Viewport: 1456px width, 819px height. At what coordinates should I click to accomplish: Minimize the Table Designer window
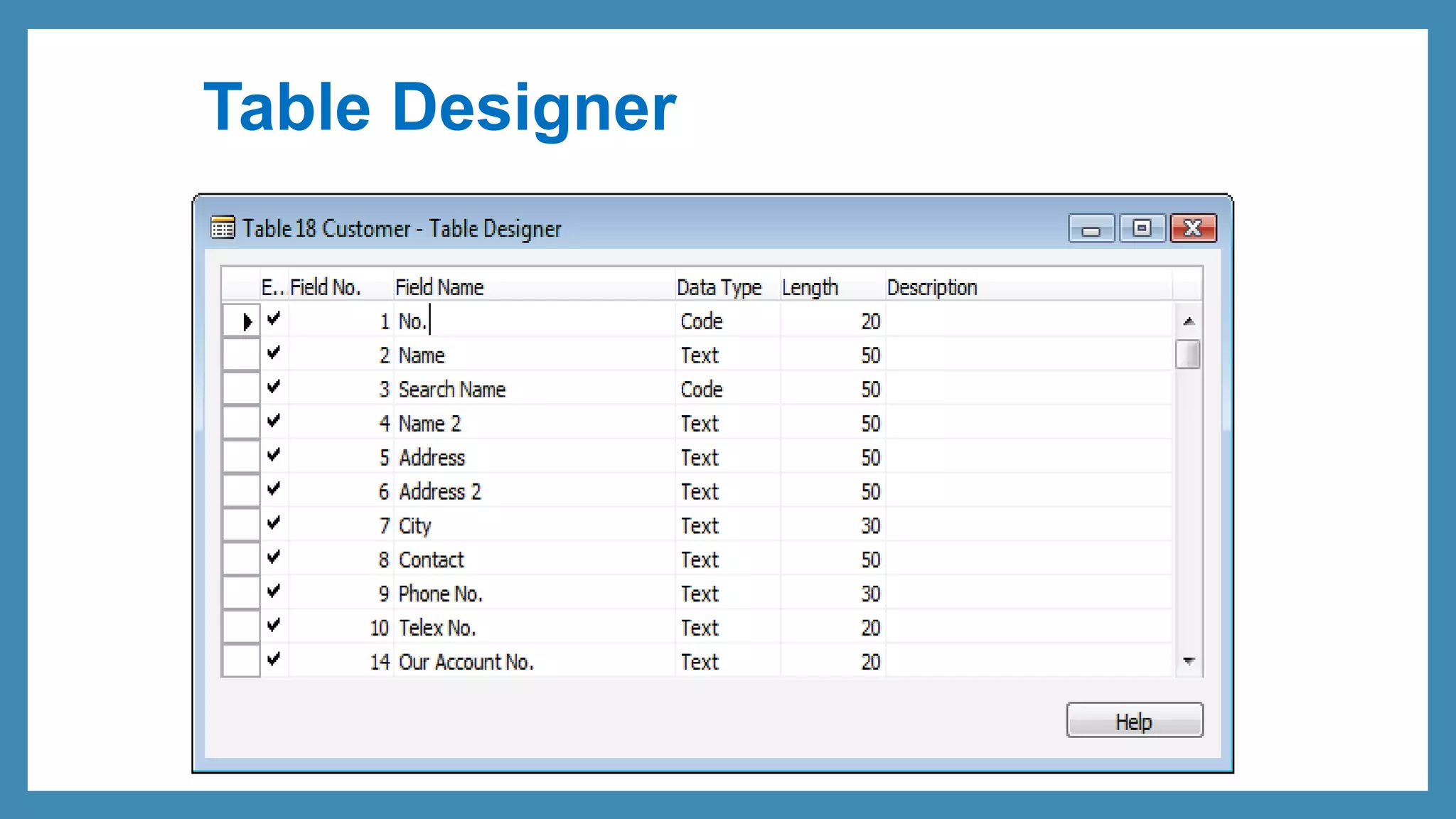(x=1091, y=229)
